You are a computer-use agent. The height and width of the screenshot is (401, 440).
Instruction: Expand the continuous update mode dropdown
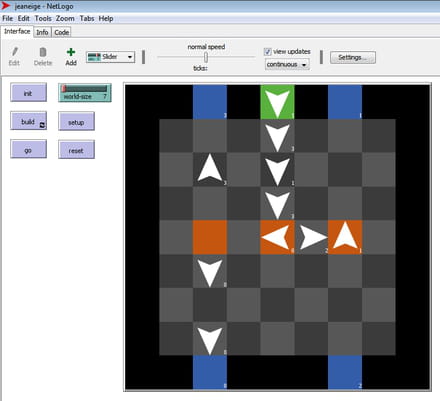(287, 64)
